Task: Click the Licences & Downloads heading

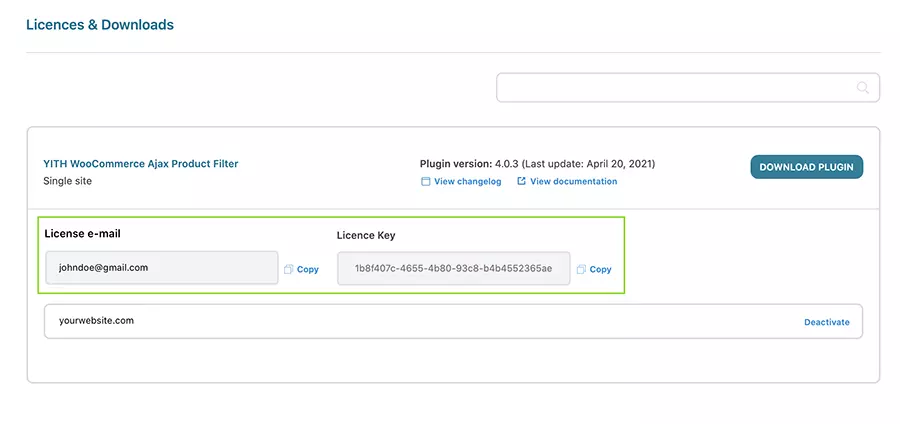Action: [99, 25]
